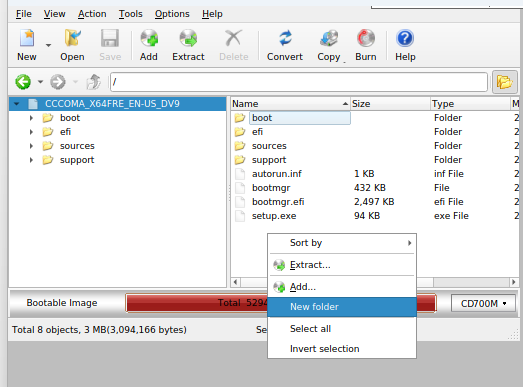Click the Add files toolbar icon

[149, 38]
